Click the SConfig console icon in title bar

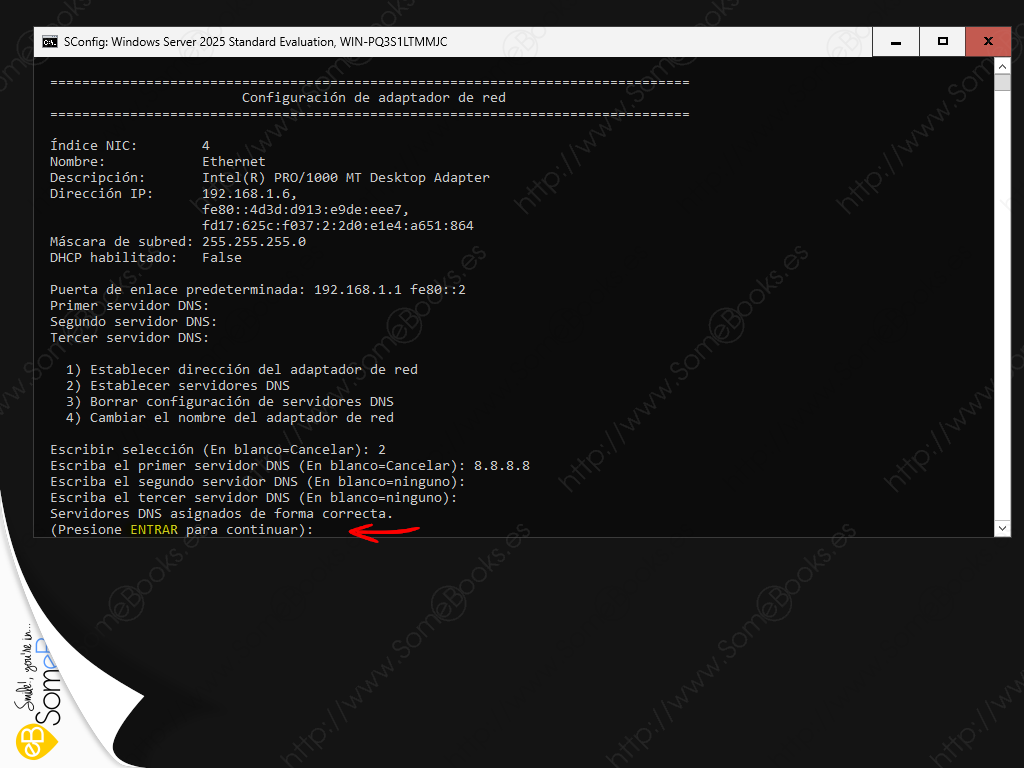pyautogui.click(x=50, y=42)
